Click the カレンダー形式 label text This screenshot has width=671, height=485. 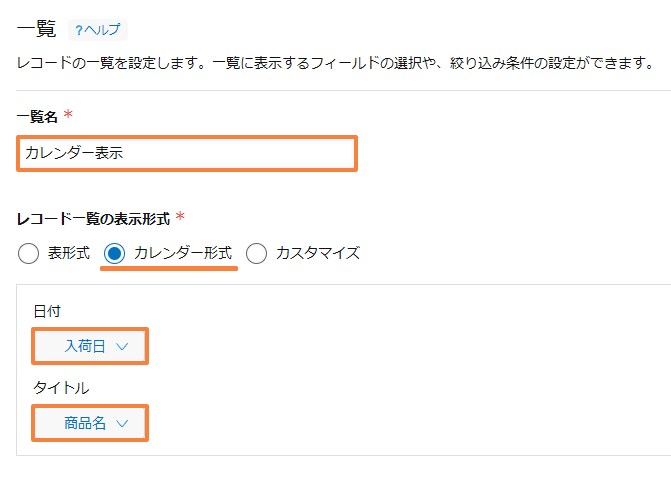[x=183, y=253]
